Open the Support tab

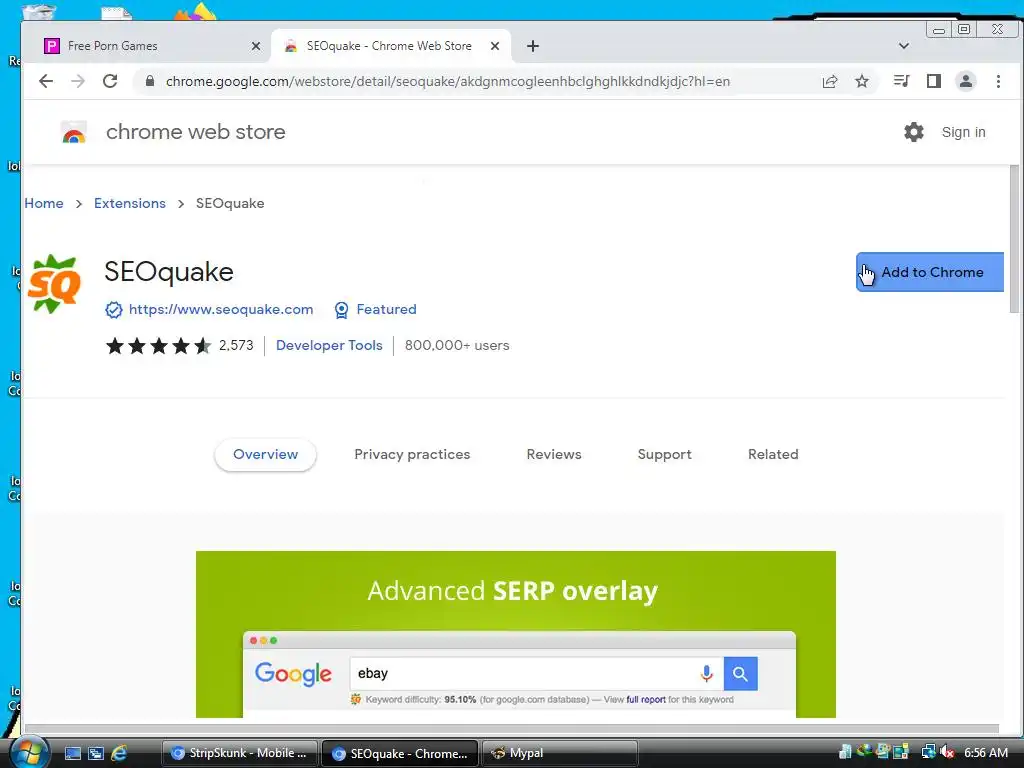point(664,455)
